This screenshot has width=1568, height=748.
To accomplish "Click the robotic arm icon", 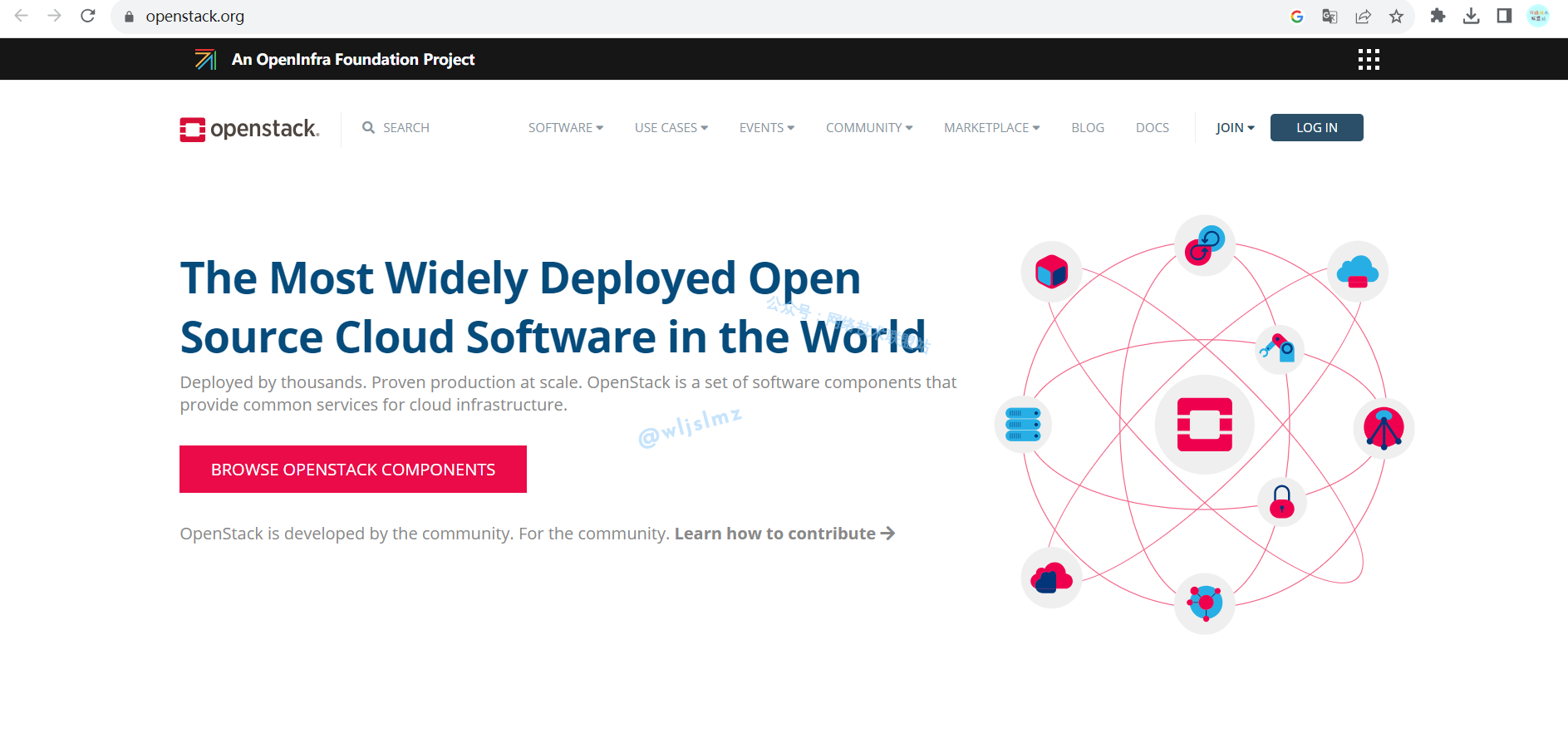I will 1279,348.
